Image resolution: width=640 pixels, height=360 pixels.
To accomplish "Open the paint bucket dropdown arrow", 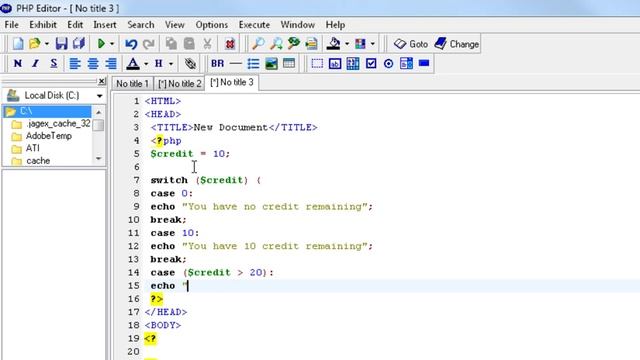I will click(x=347, y=44).
